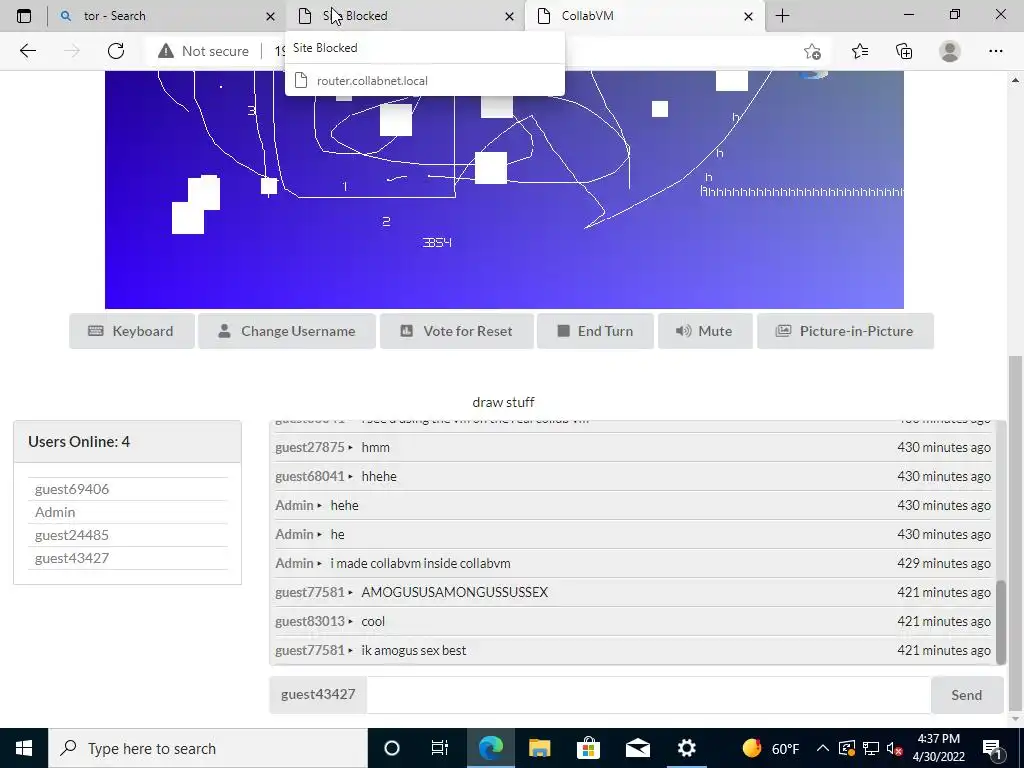1024x768 pixels.
Task: Switch to the Site Blocked tab
Action: coord(405,16)
